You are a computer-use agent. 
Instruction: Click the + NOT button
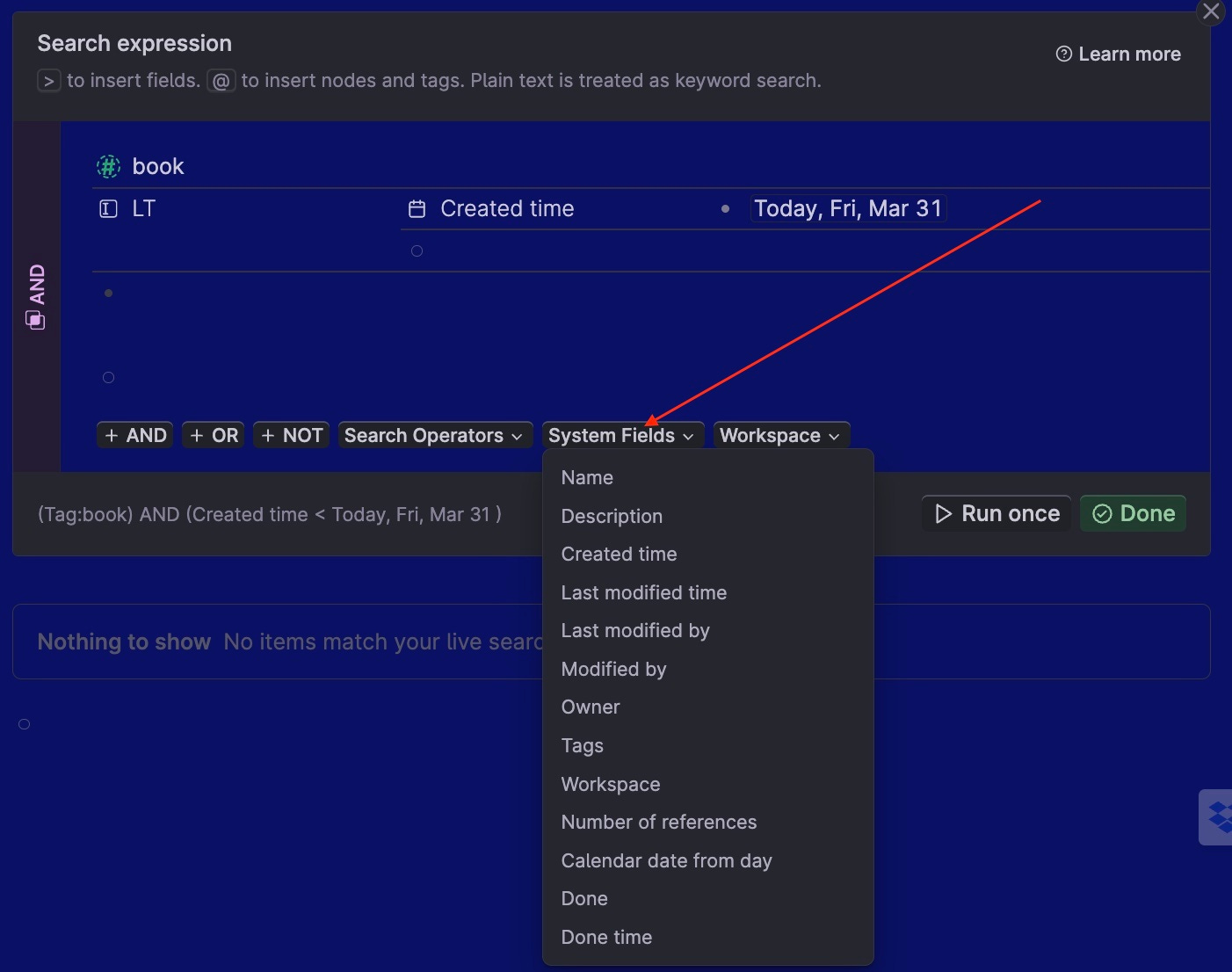tap(290, 434)
